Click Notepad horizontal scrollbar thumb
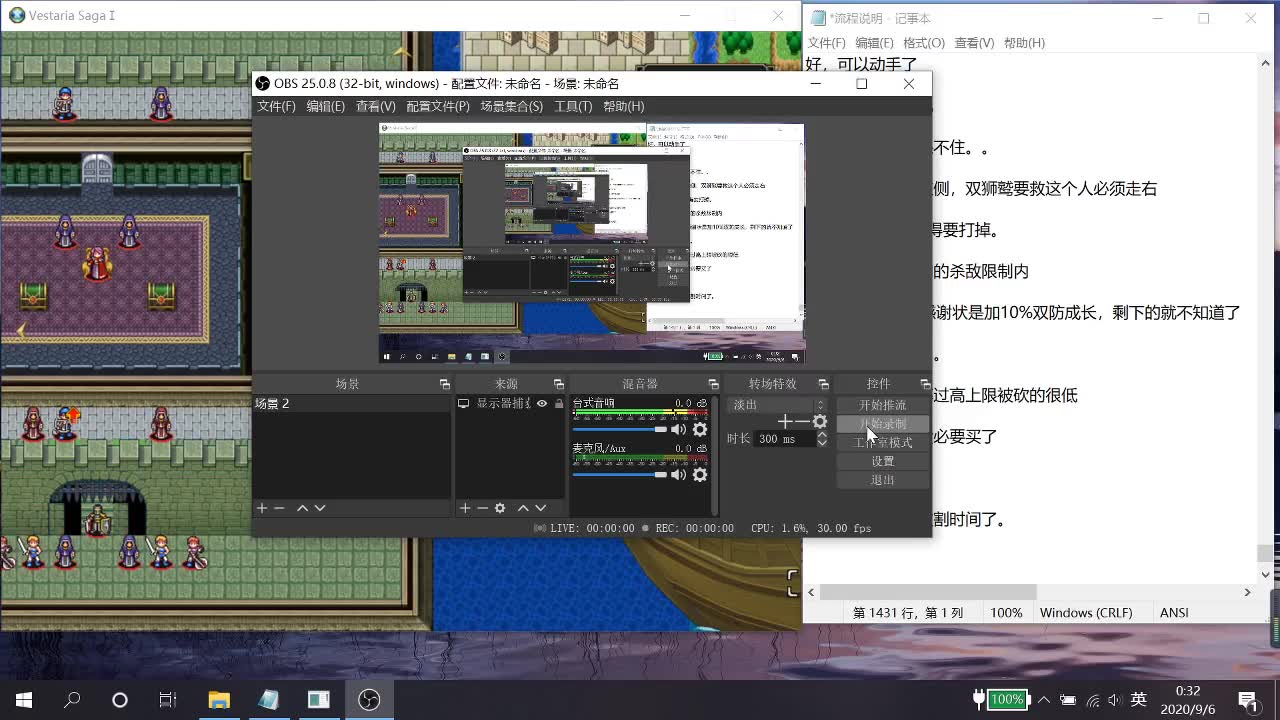This screenshot has width=1280, height=720. pyautogui.click(x=929, y=592)
